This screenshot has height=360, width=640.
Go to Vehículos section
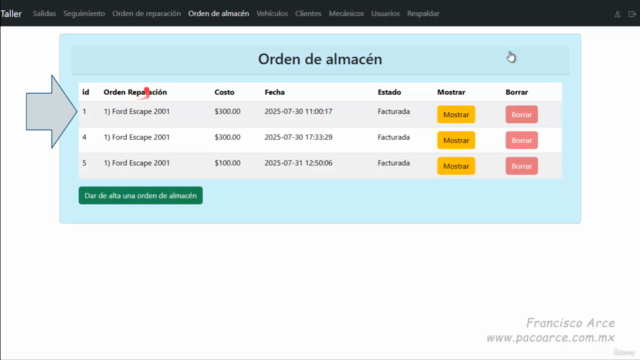tap(272, 13)
